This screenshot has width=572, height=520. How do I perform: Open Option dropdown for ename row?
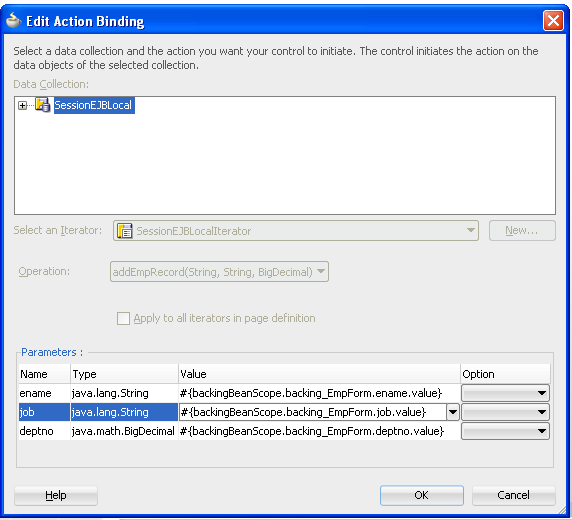coord(505,393)
